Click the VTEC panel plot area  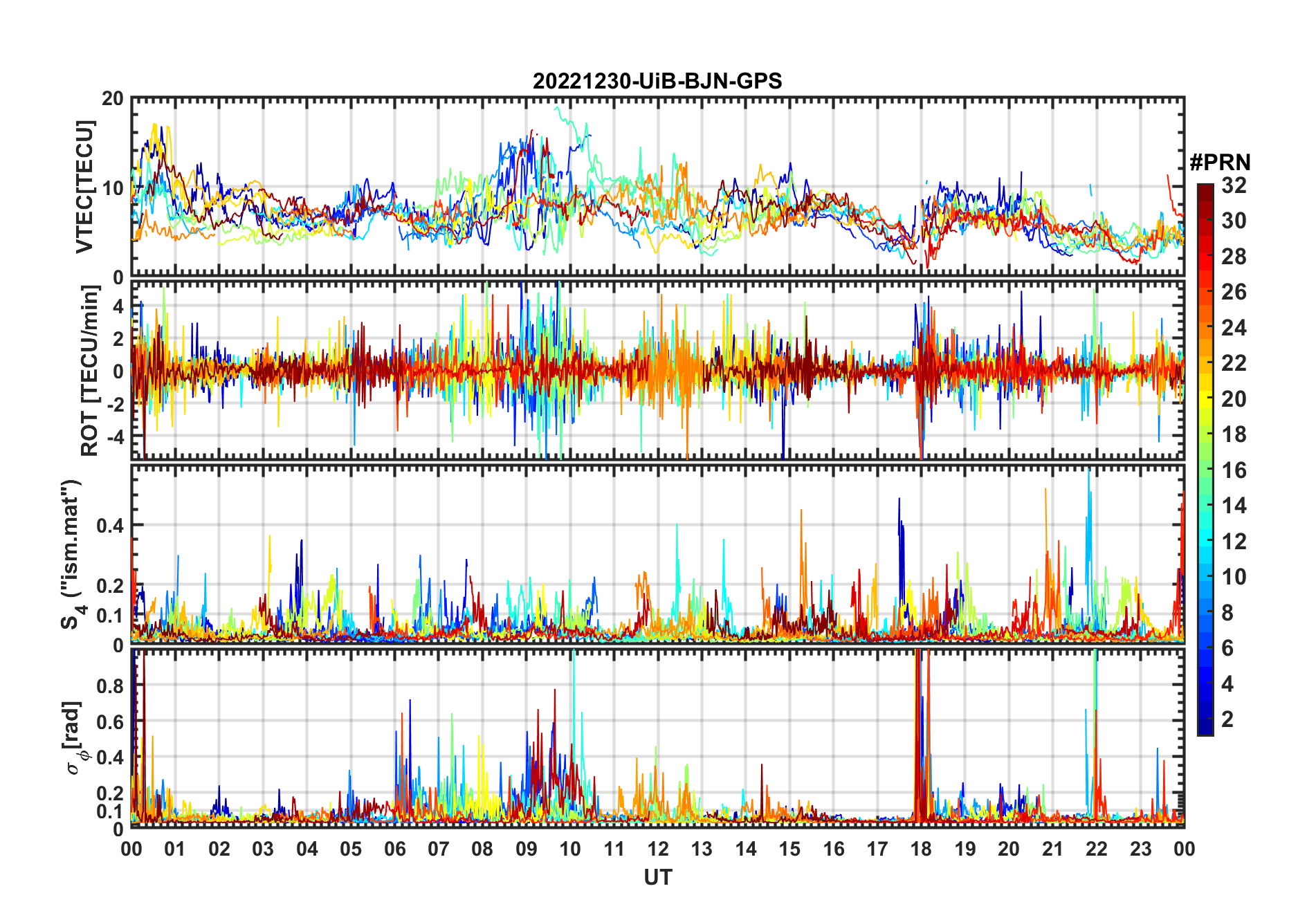click(657, 187)
